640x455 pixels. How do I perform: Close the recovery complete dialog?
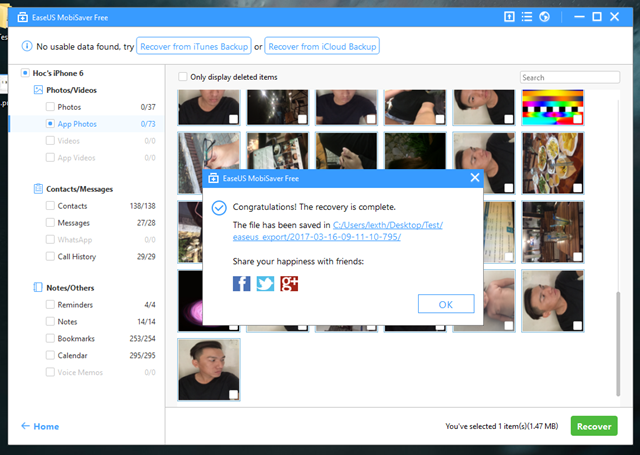coord(475,178)
